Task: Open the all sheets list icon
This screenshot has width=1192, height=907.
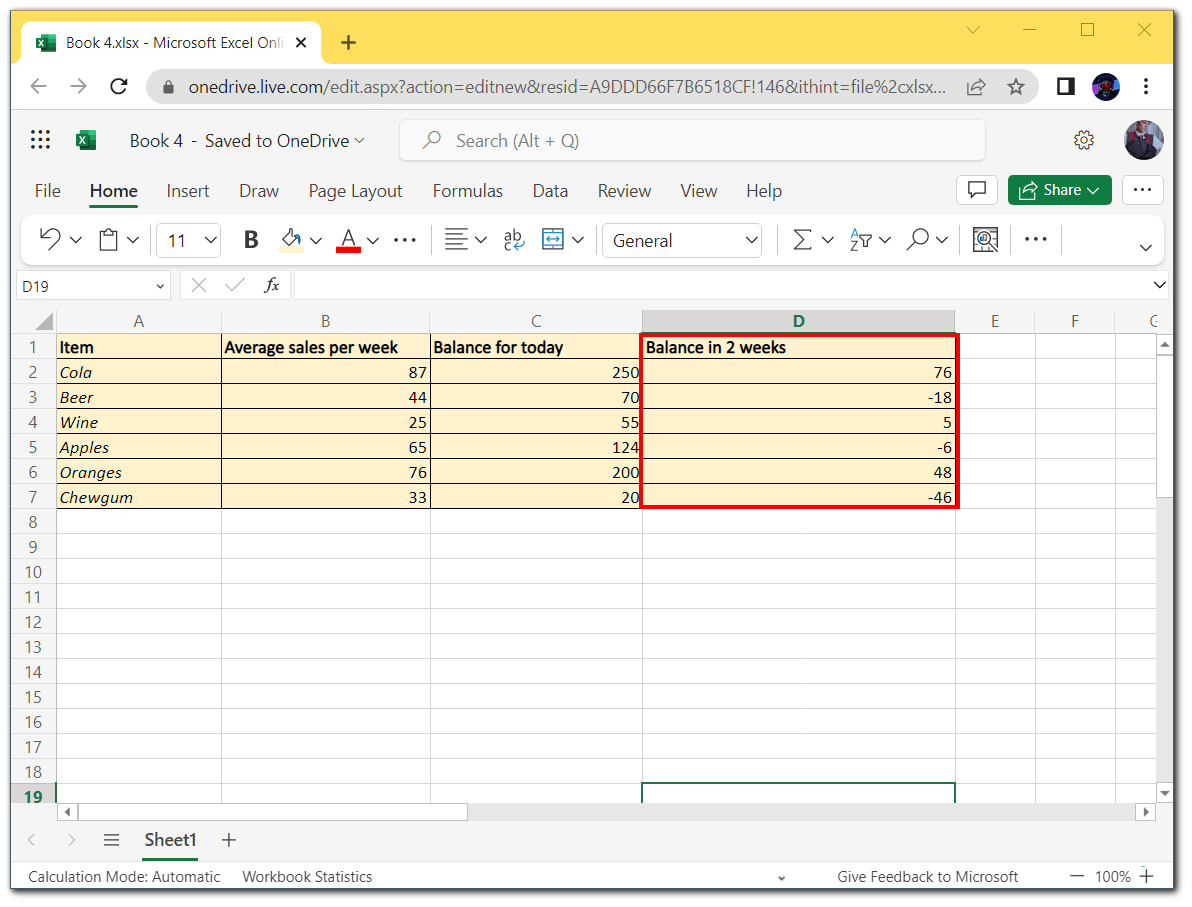Action: [x=112, y=840]
